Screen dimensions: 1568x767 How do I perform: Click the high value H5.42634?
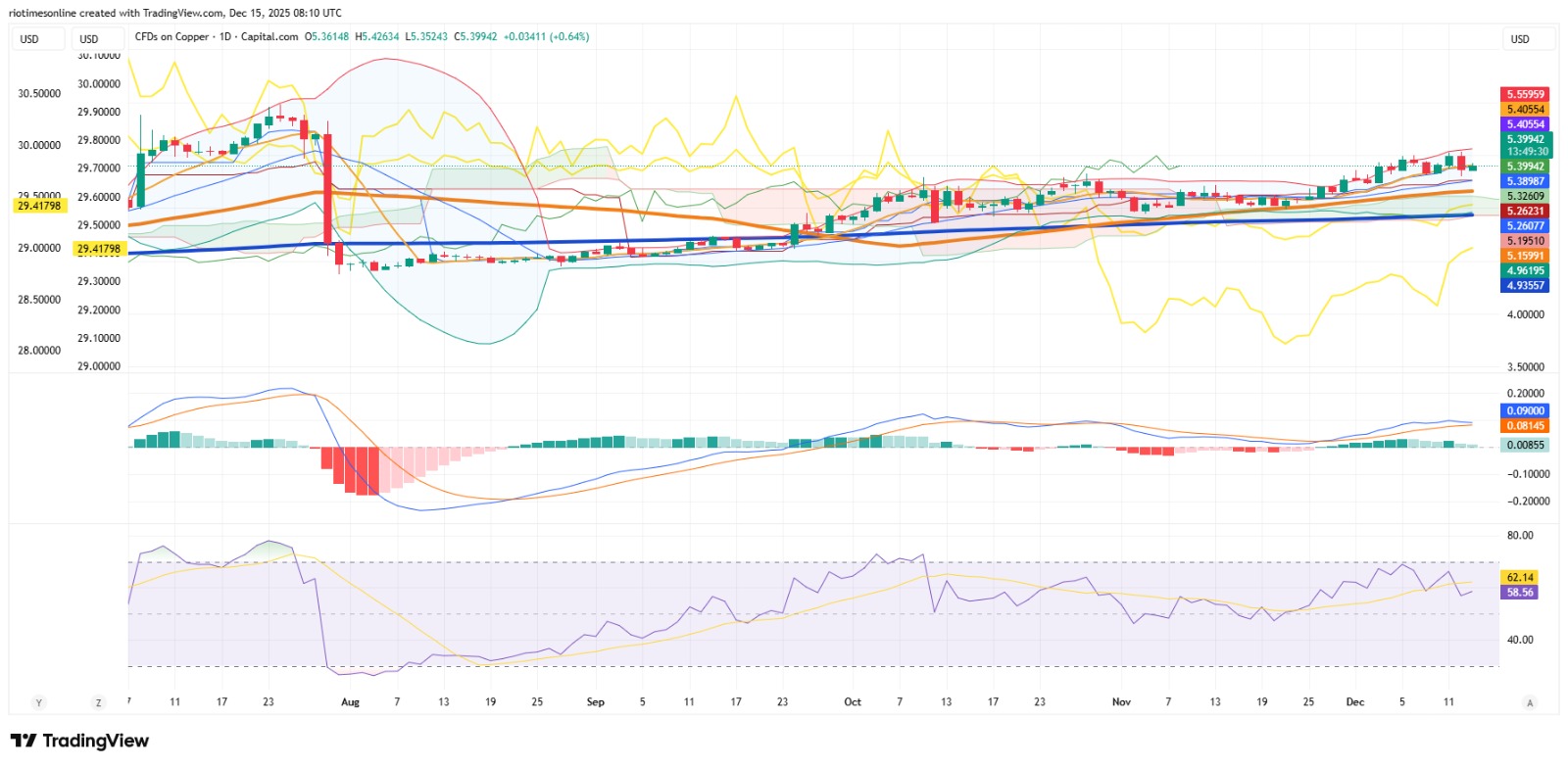[377, 37]
